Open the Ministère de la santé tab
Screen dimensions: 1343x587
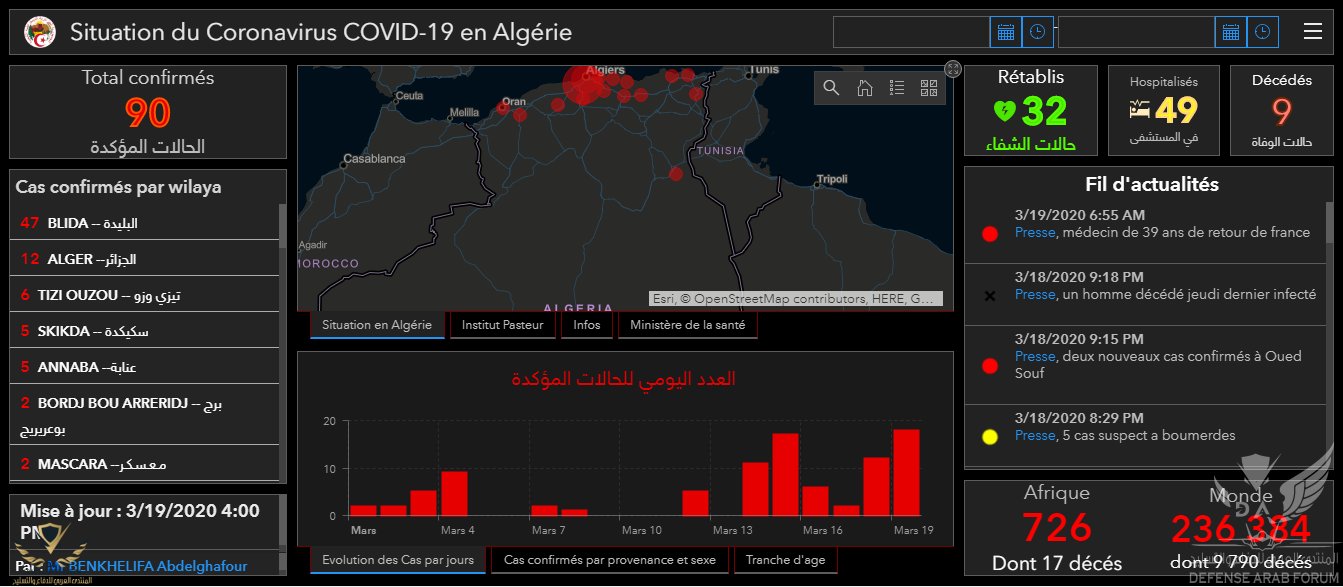pyautogui.click(x=687, y=325)
